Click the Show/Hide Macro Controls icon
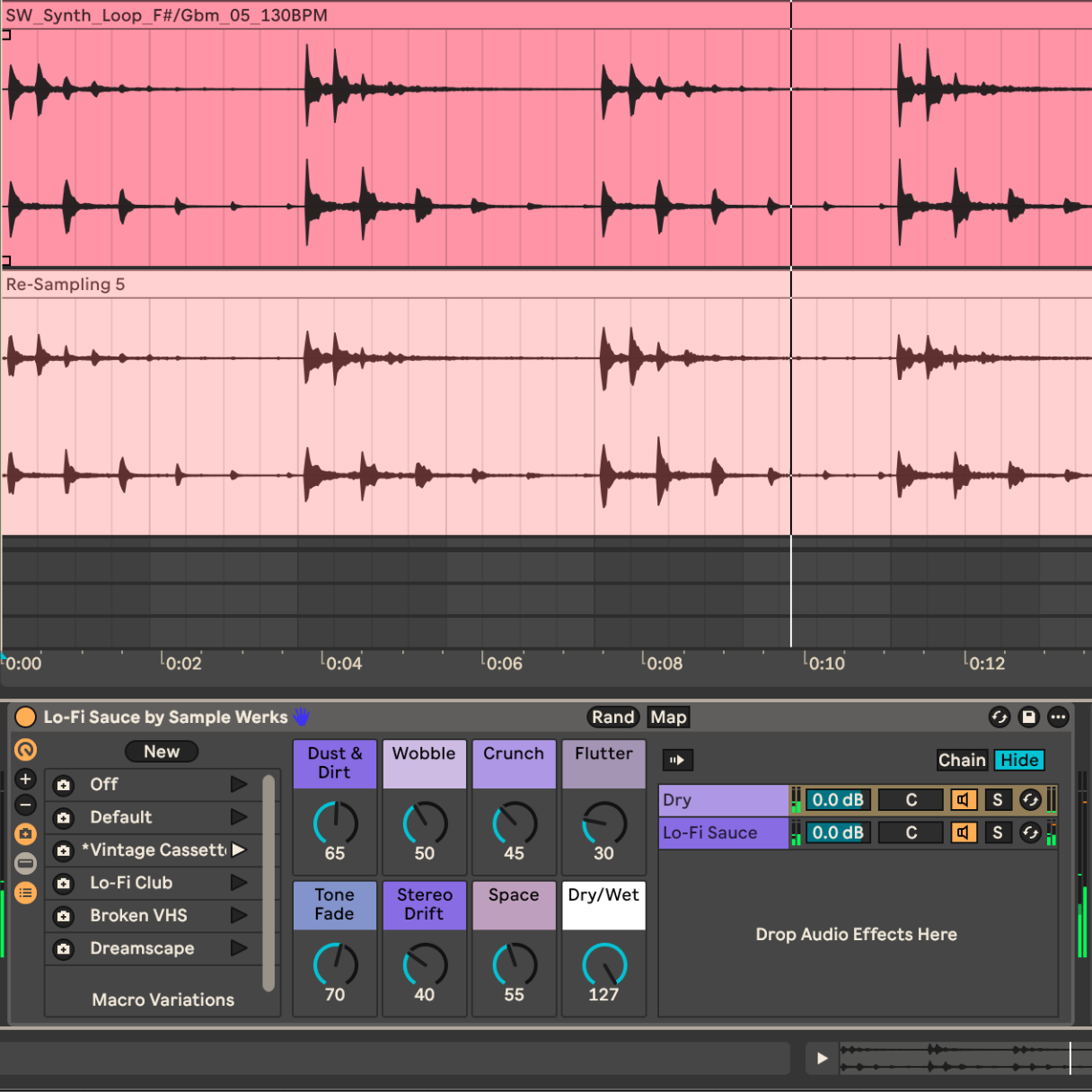The image size is (1092, 1092). (25, 750)
